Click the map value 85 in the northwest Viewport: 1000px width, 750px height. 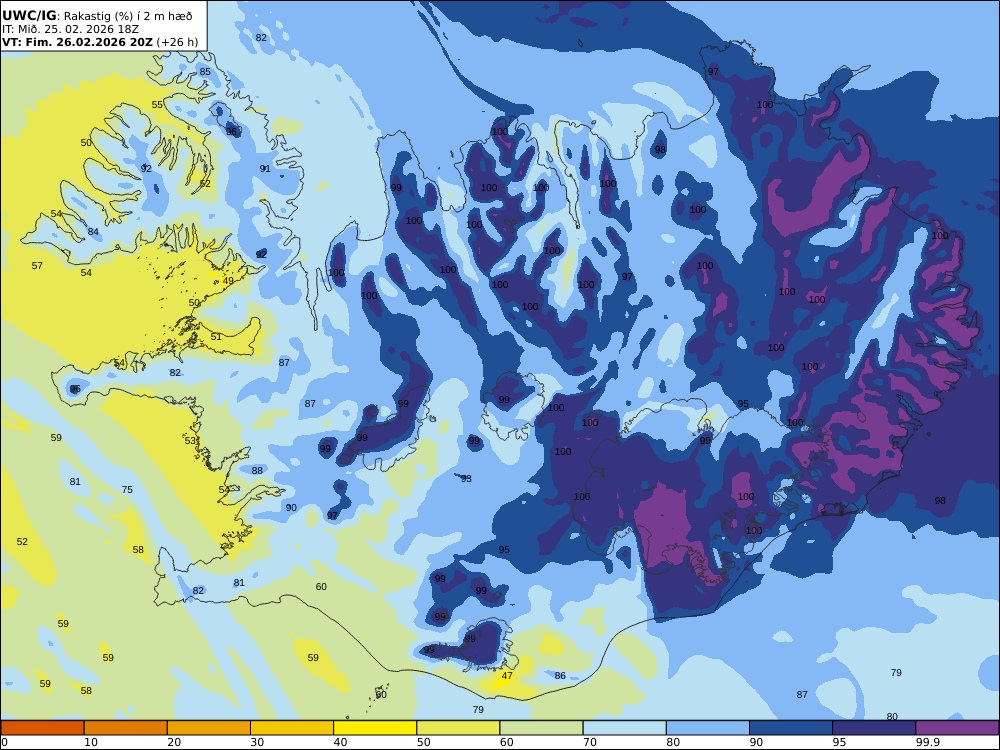pyautogui.click(x=205, y=71)
